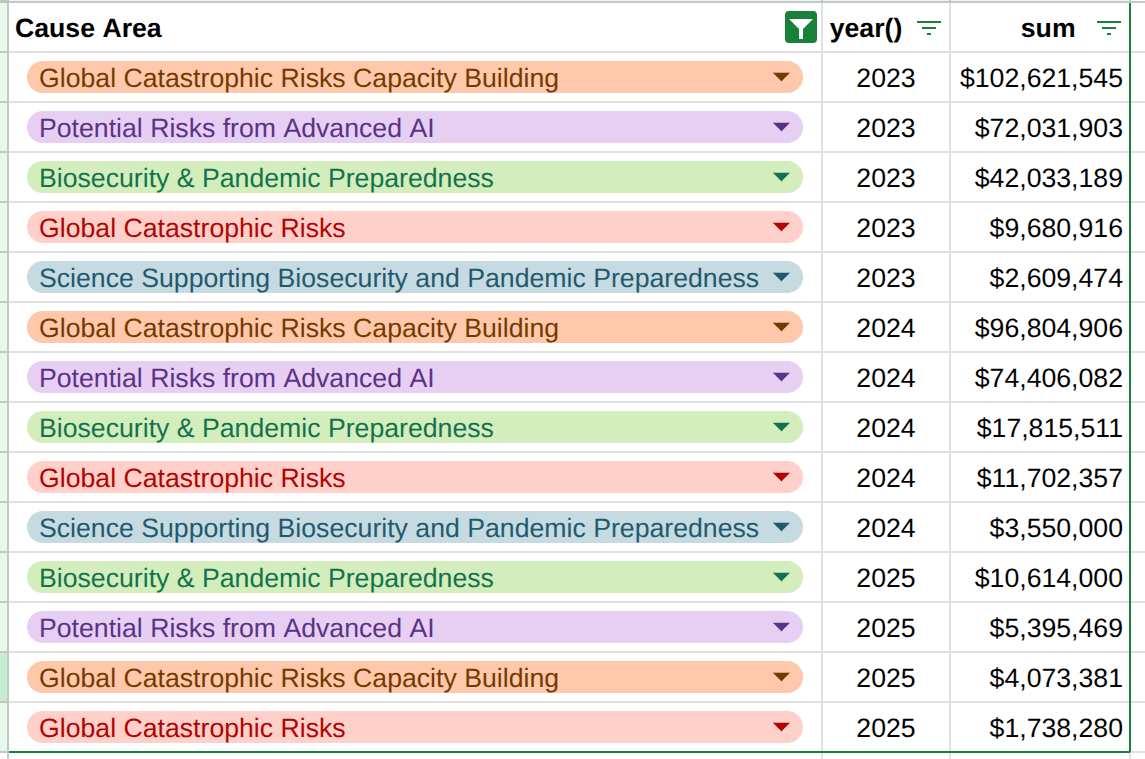Select the 2025 year cell beside $10,614,000

click(885, 578)
